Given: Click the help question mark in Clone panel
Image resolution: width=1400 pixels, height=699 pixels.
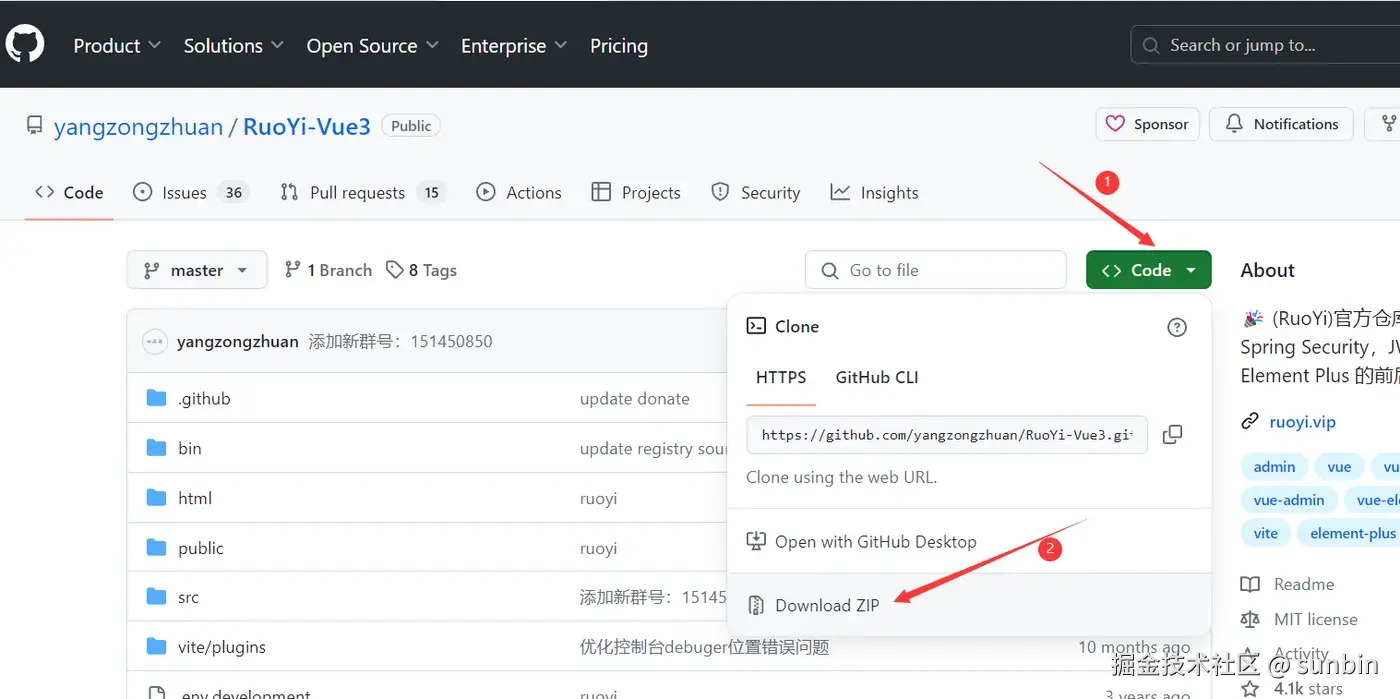Looking at the screenshot, I should tap(1177, 327).
